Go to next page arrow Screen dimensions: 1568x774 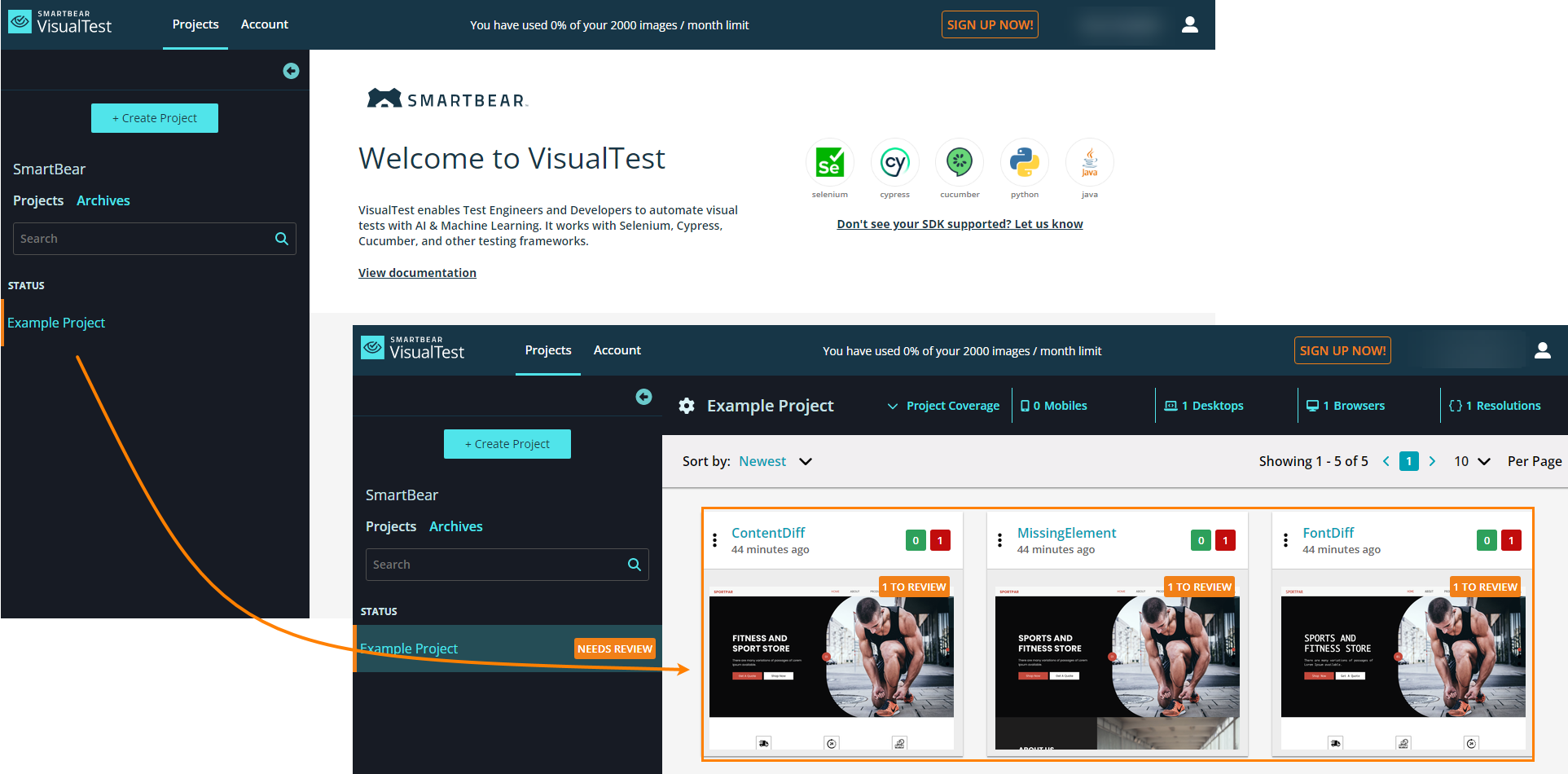(x=1432, y=461)
